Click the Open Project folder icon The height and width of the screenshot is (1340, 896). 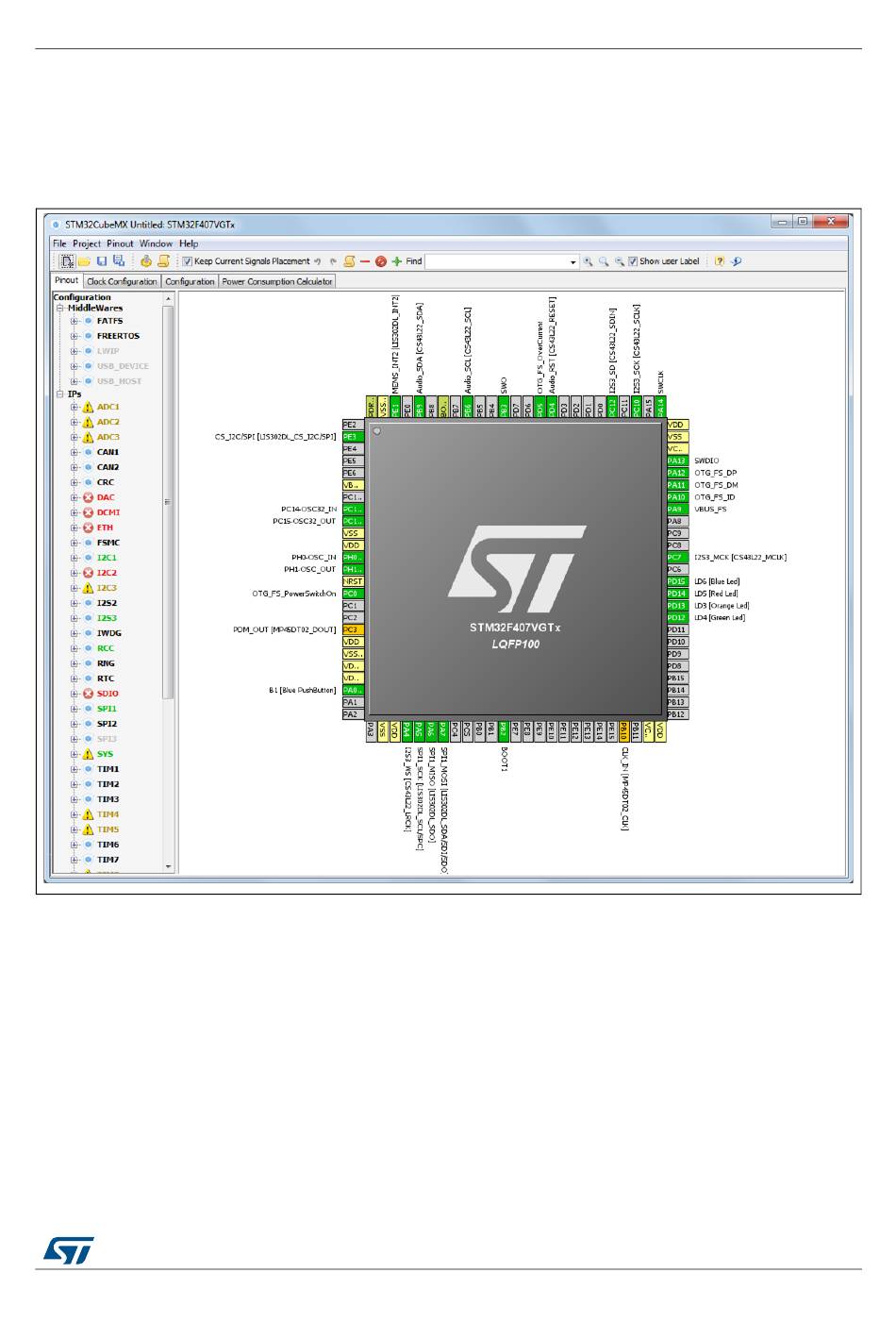pos(84,261)
